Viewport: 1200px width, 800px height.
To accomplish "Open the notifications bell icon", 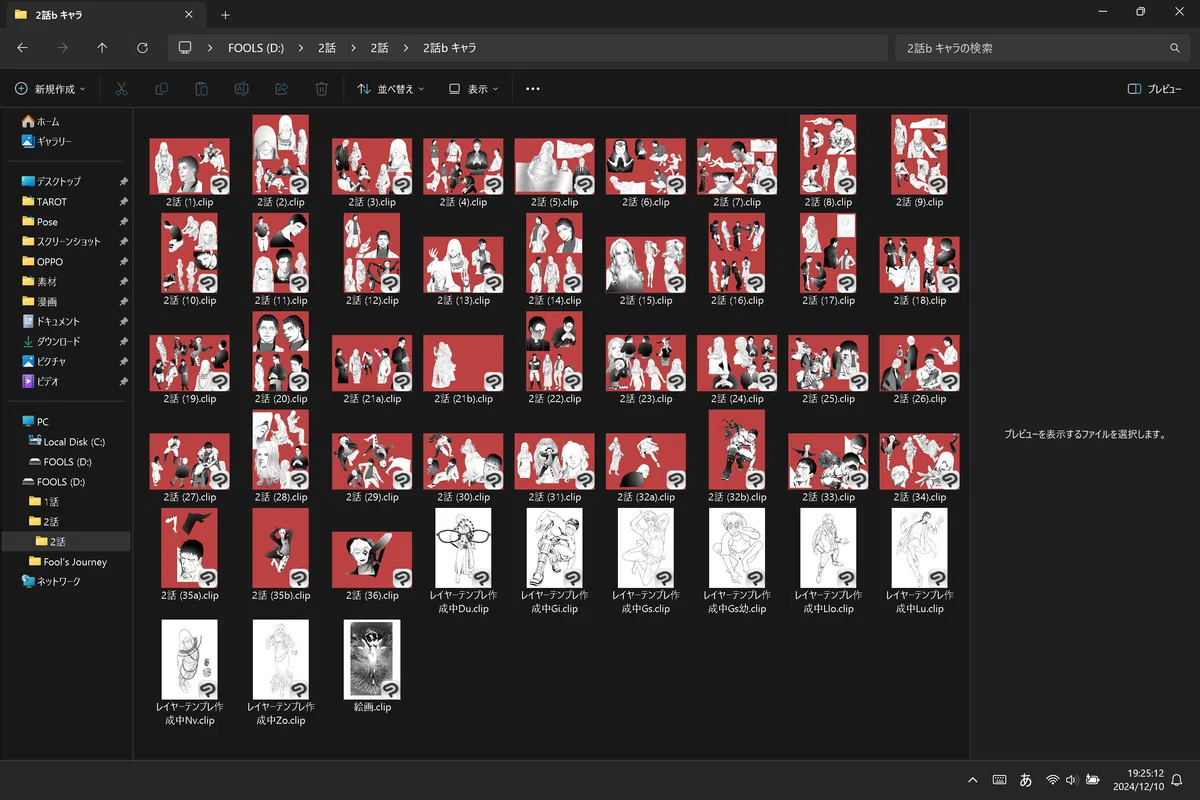I will coord(1177,779).
